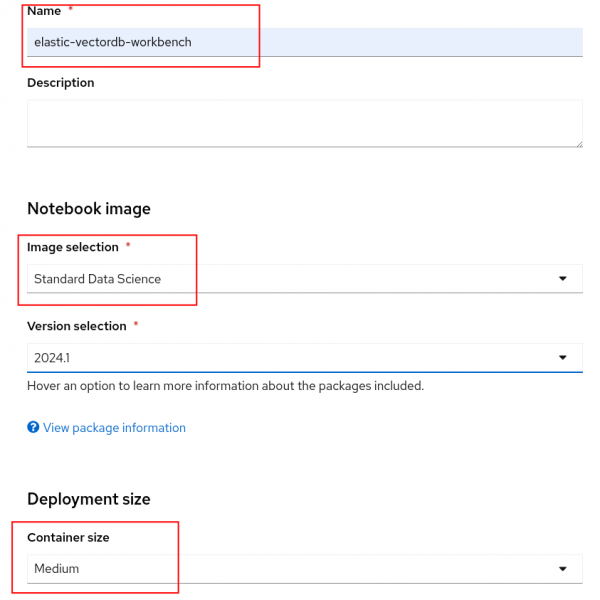
Task: Click inside the empty Description text area
Action: tap(300, 123)
